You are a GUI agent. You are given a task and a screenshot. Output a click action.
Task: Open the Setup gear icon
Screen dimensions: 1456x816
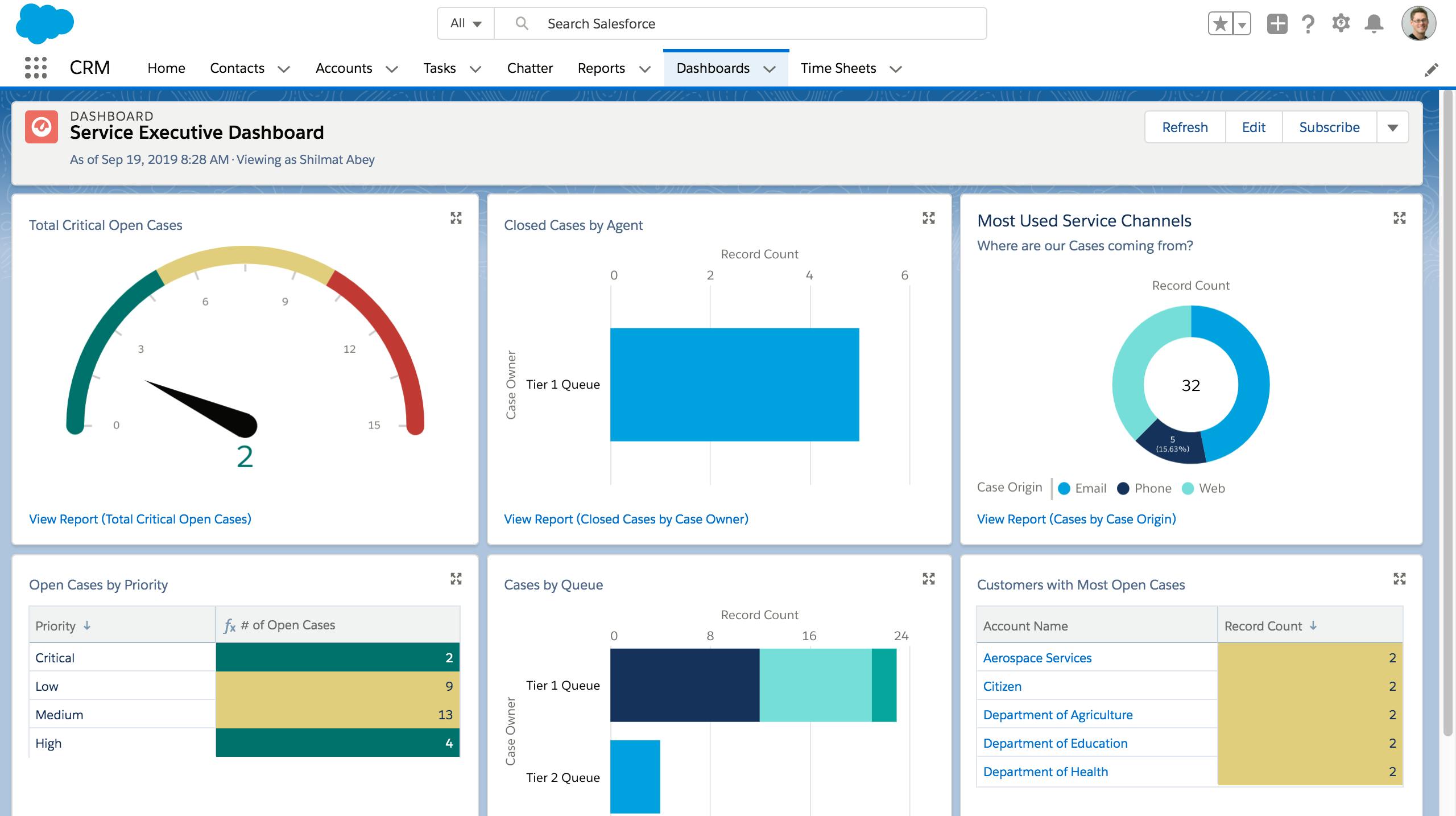pos(1341,23)
